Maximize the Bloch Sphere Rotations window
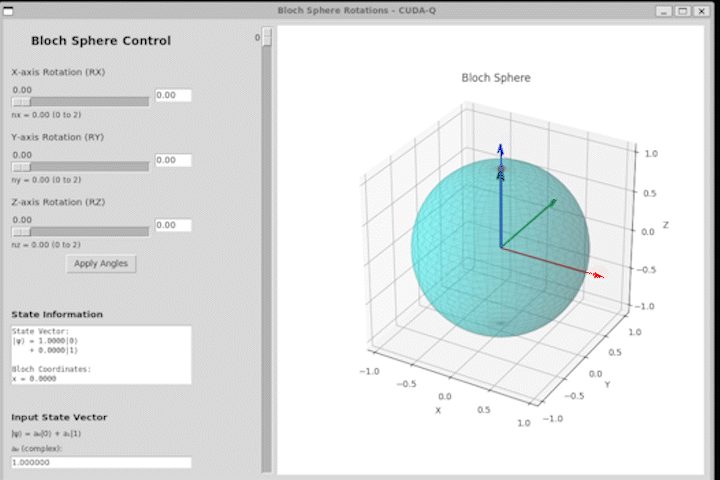720x480 pixels. (x=683, y=11)
